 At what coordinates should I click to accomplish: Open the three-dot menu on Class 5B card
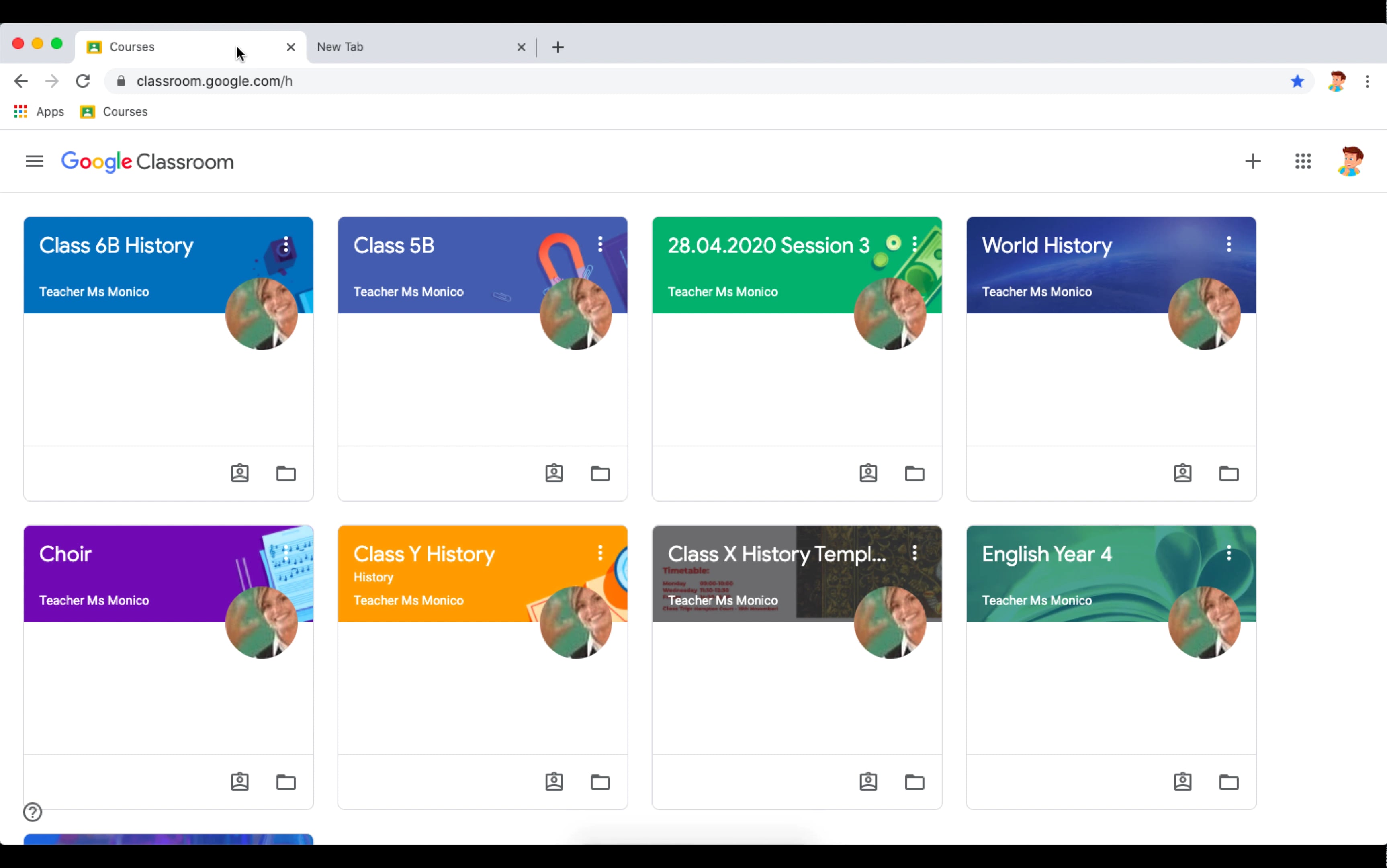[600, 244]
